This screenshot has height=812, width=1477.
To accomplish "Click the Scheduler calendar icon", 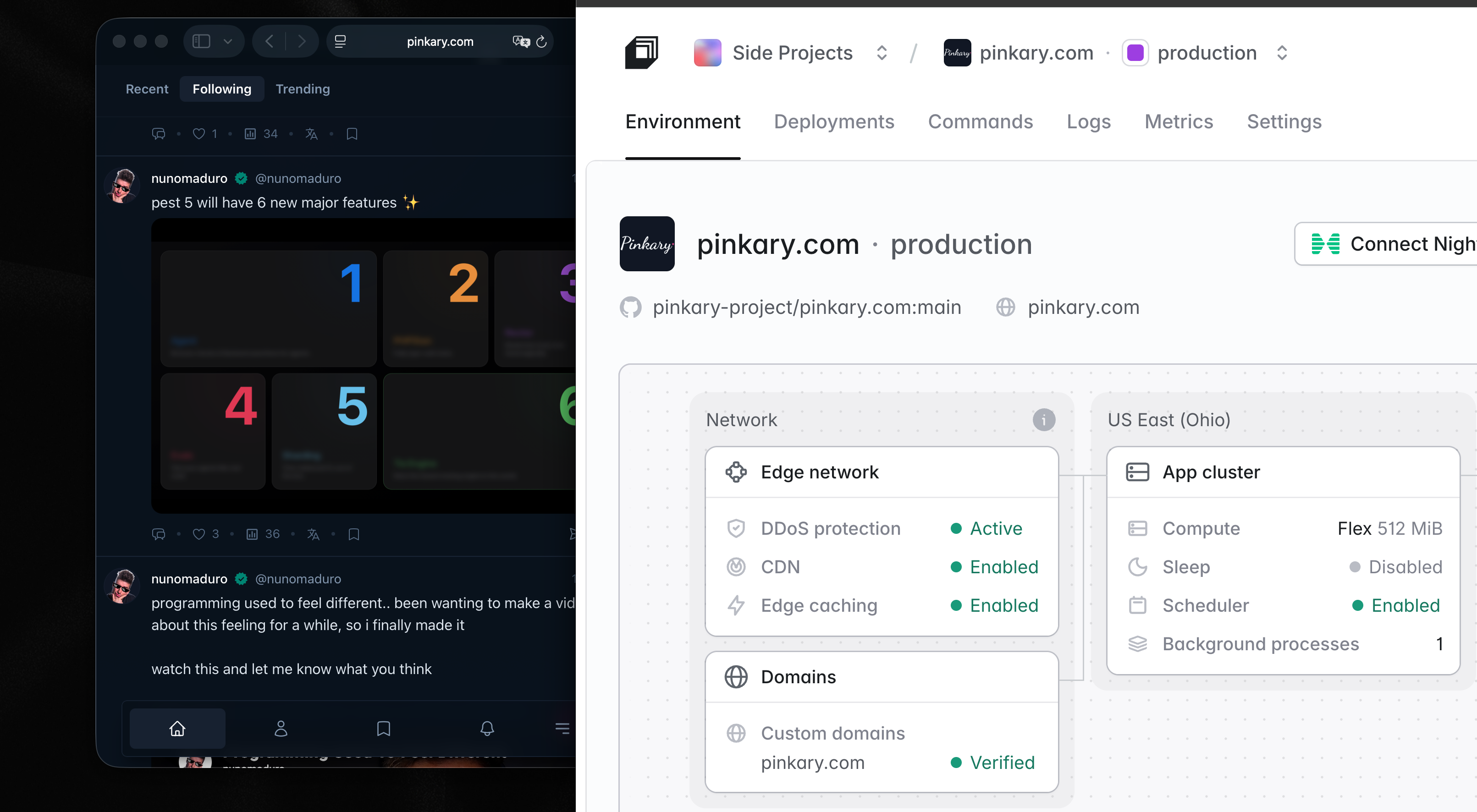I will click(x=1138, y=605).
